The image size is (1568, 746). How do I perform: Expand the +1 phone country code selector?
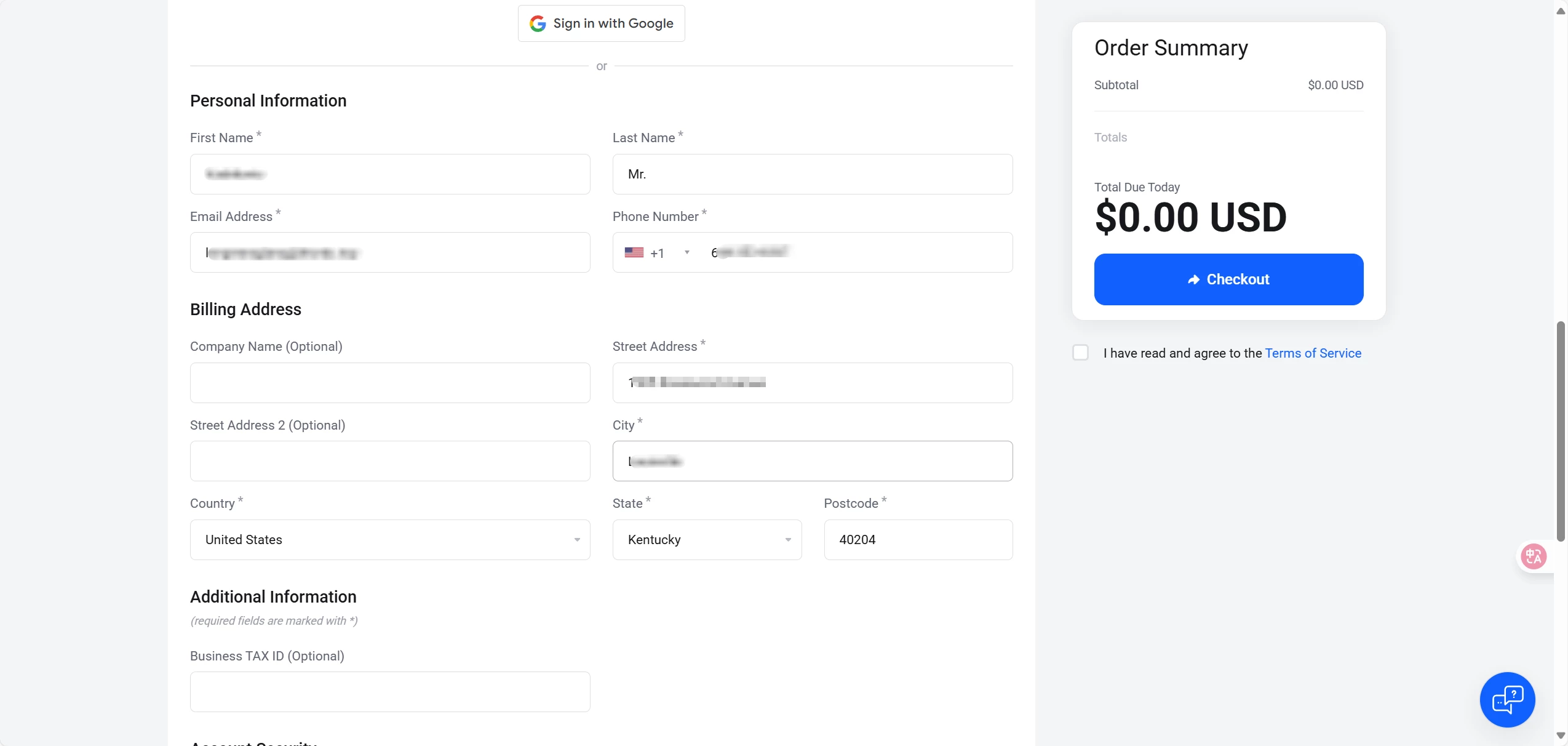686,252
